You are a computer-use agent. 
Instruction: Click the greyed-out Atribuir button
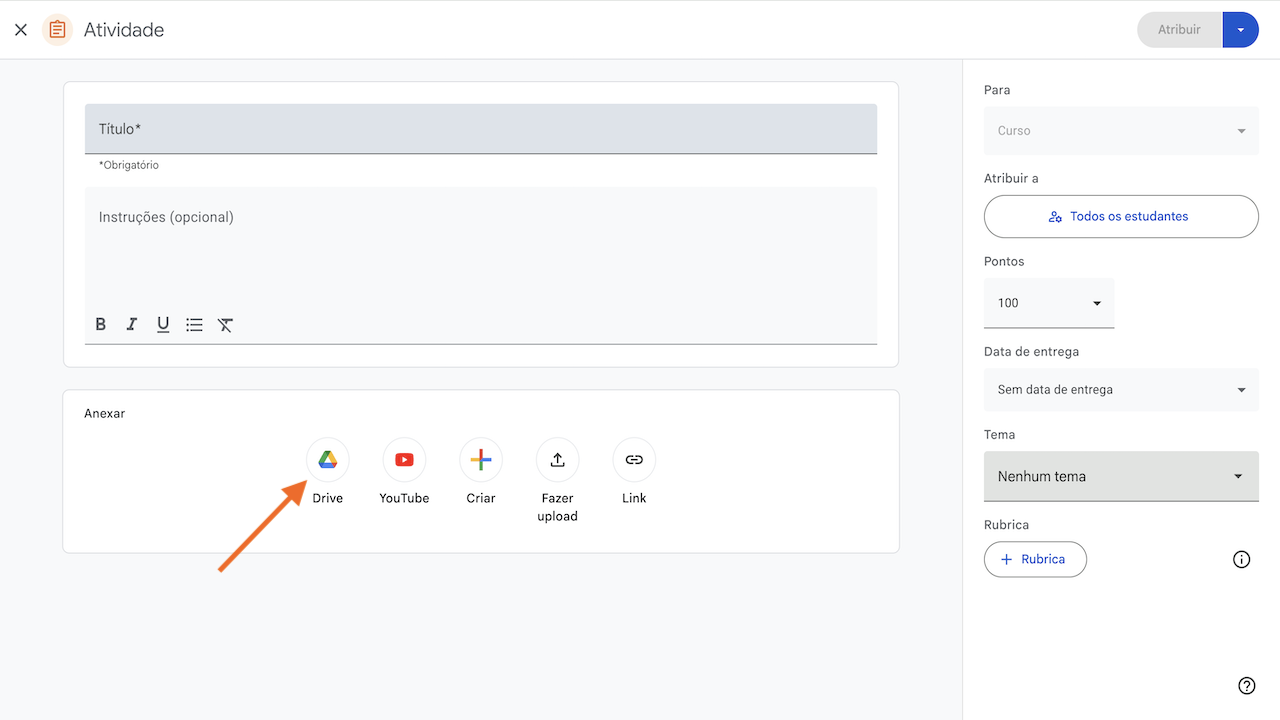1180,30
